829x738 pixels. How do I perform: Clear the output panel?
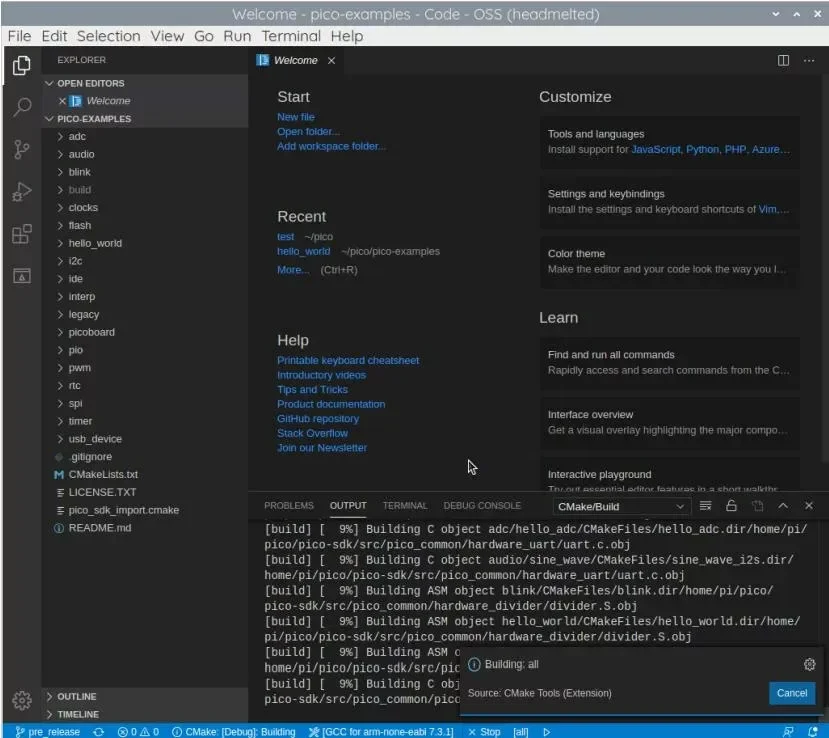[705, 506]
